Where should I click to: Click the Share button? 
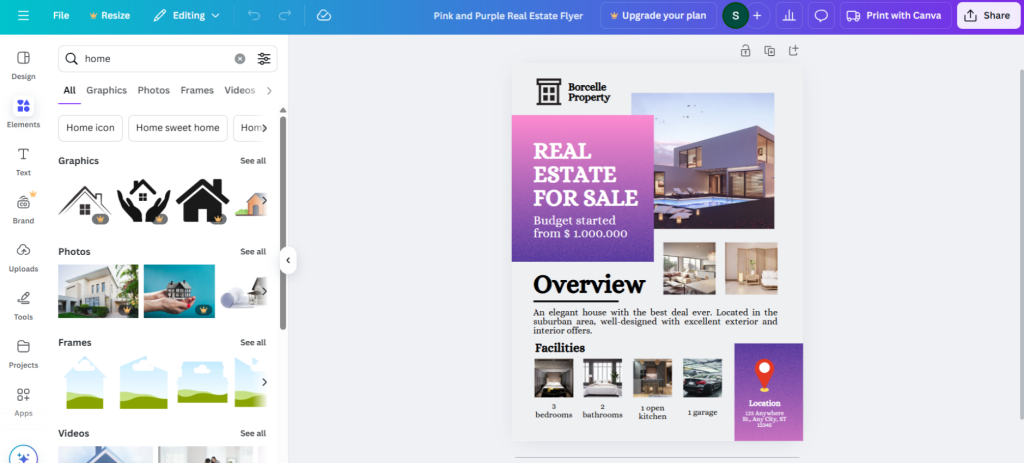987,16
